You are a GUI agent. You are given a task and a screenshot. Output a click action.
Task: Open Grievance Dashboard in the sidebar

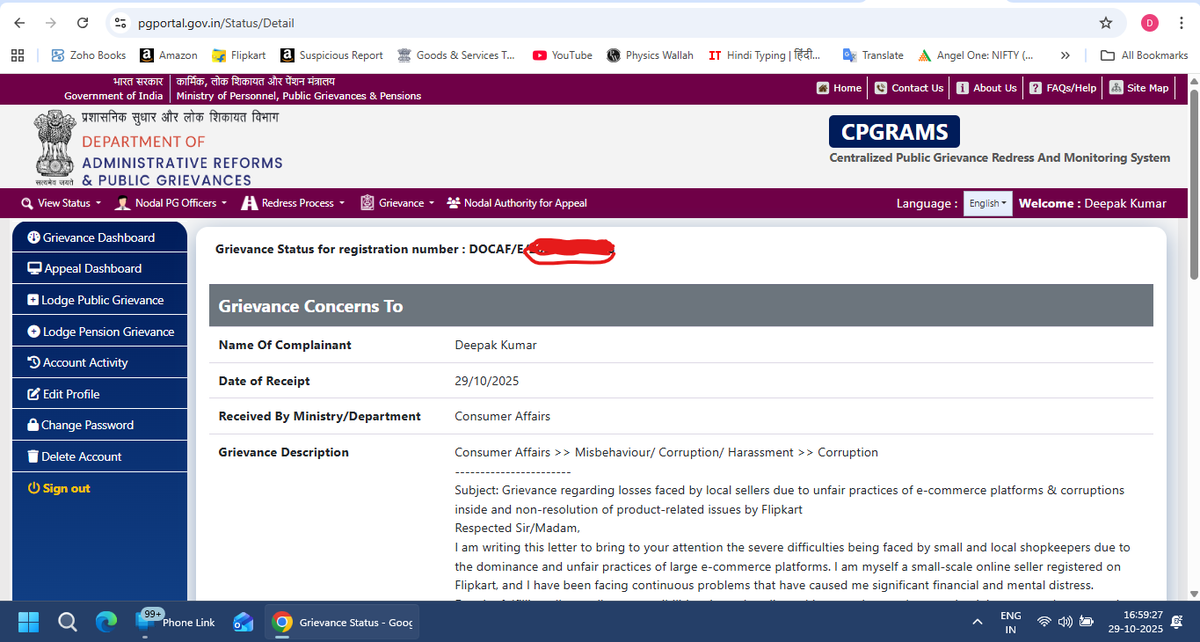99,237
